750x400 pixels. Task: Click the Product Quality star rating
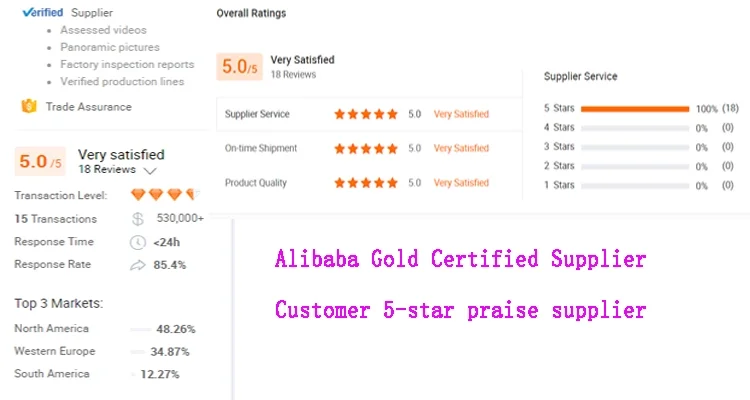pos(366,183)
